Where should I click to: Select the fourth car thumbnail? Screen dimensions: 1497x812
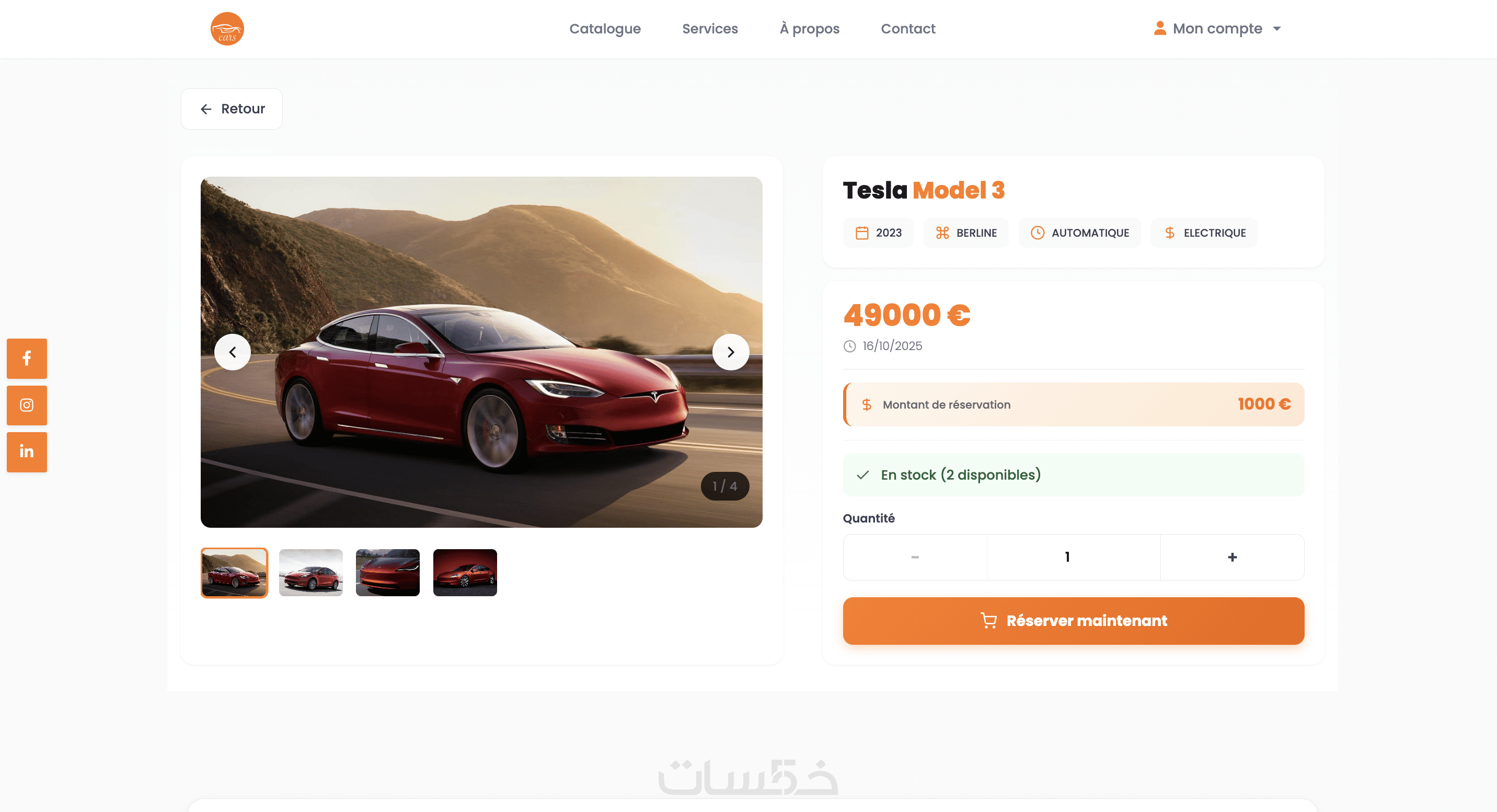click(465, 573)
